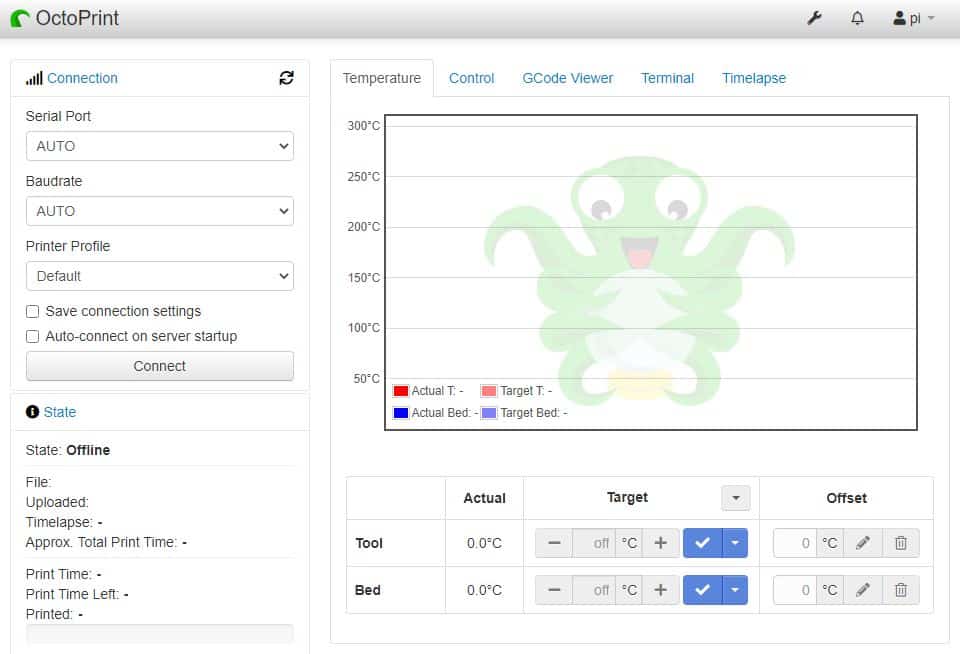Increase Bed target temperature
Image resolution: width=960 pixels, height=654 pixels.
tap(661, 590)
